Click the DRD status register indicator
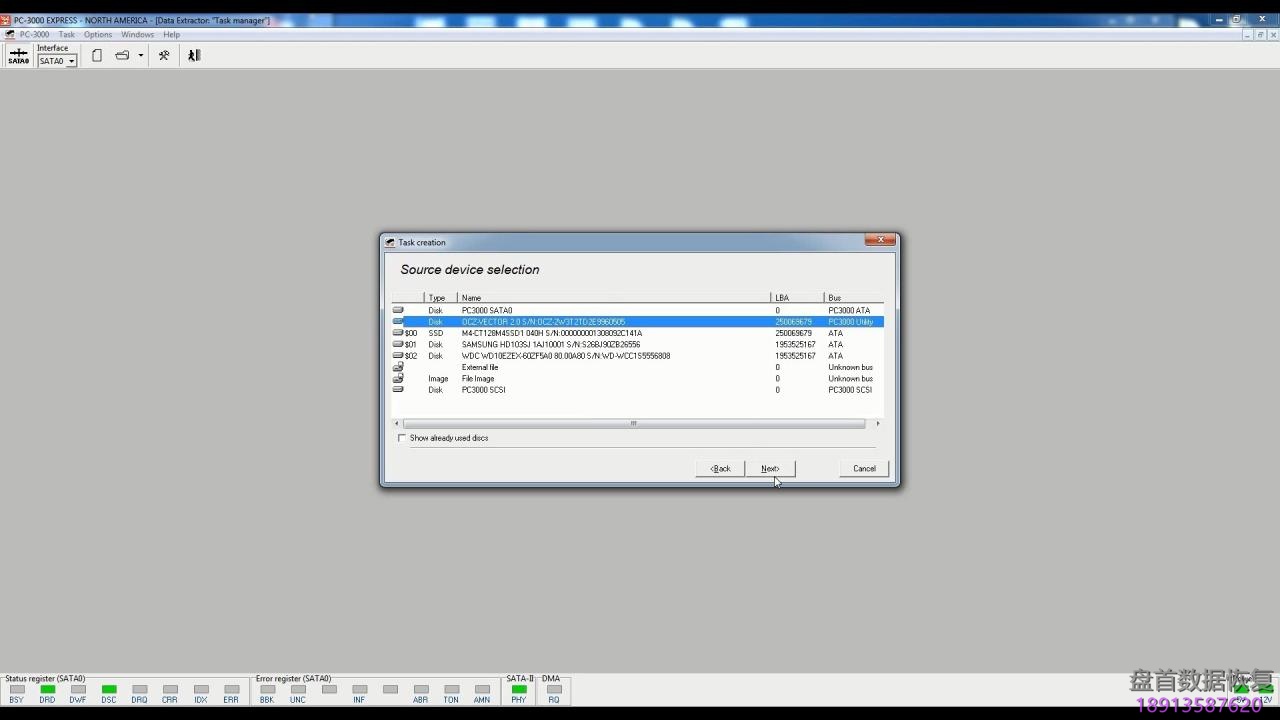 (x=47, y=689)
